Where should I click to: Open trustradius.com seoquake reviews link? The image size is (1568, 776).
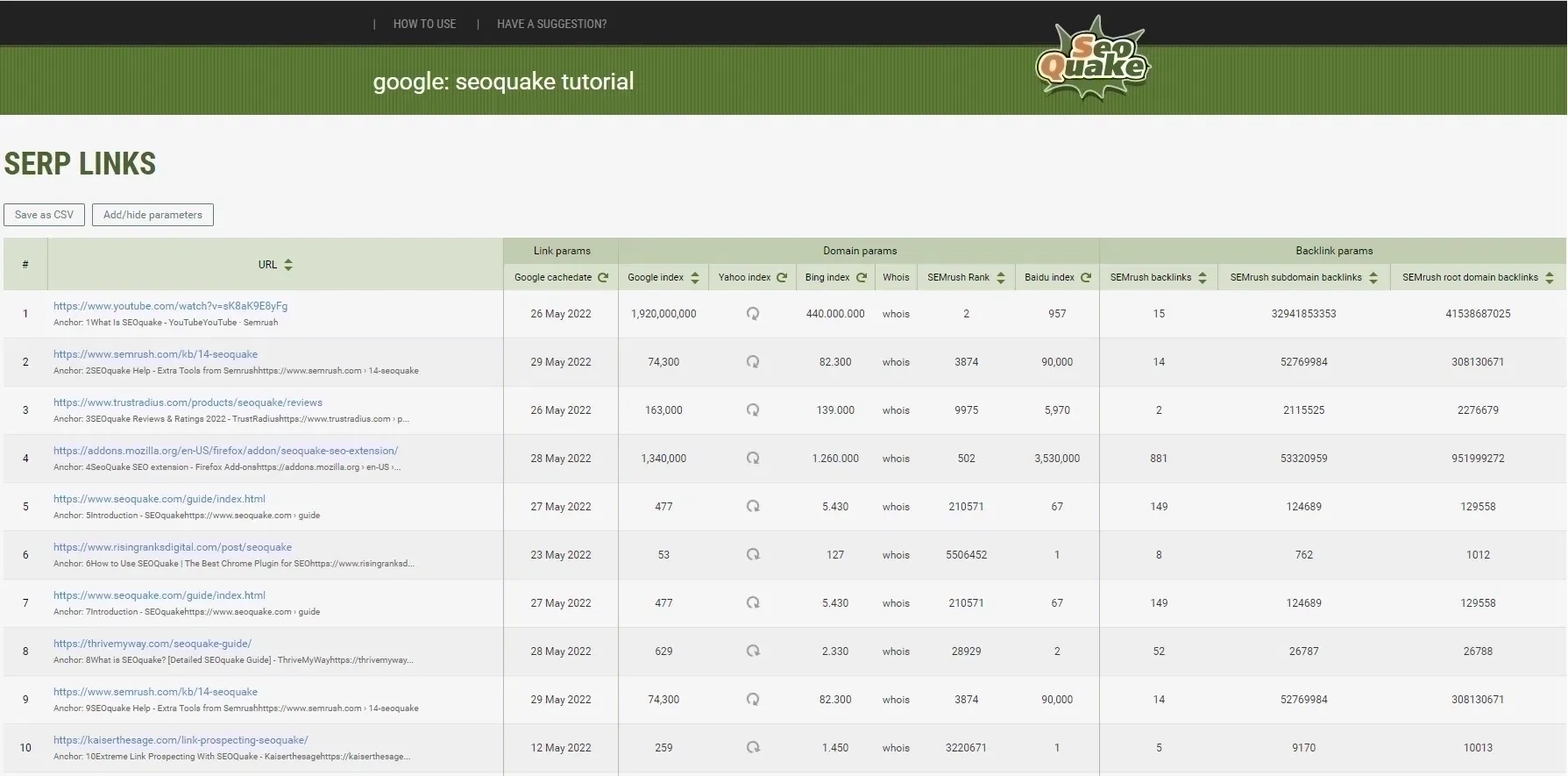pyautogui.click(x=188, y=402)
